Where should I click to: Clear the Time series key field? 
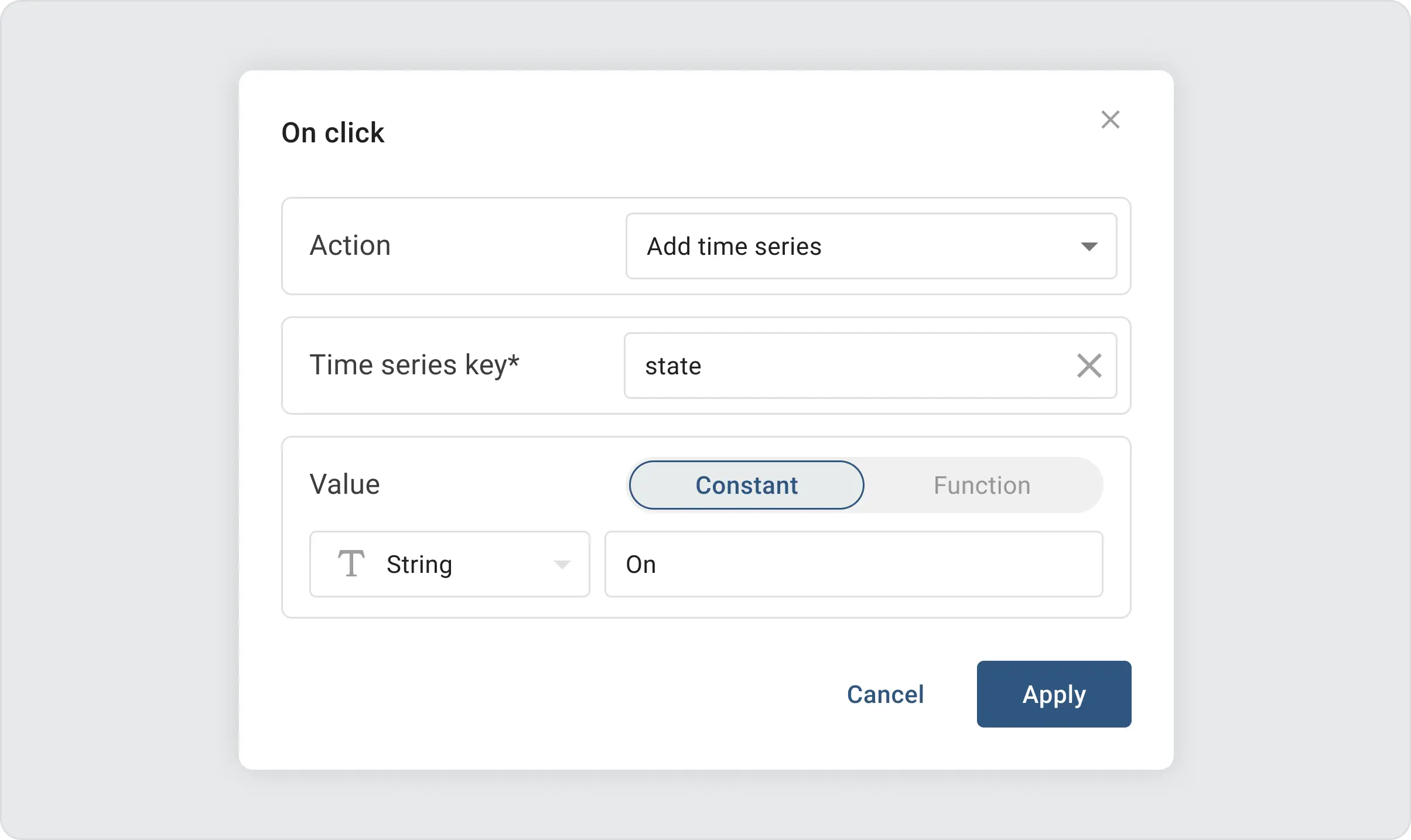click(x=1089, y=366)
